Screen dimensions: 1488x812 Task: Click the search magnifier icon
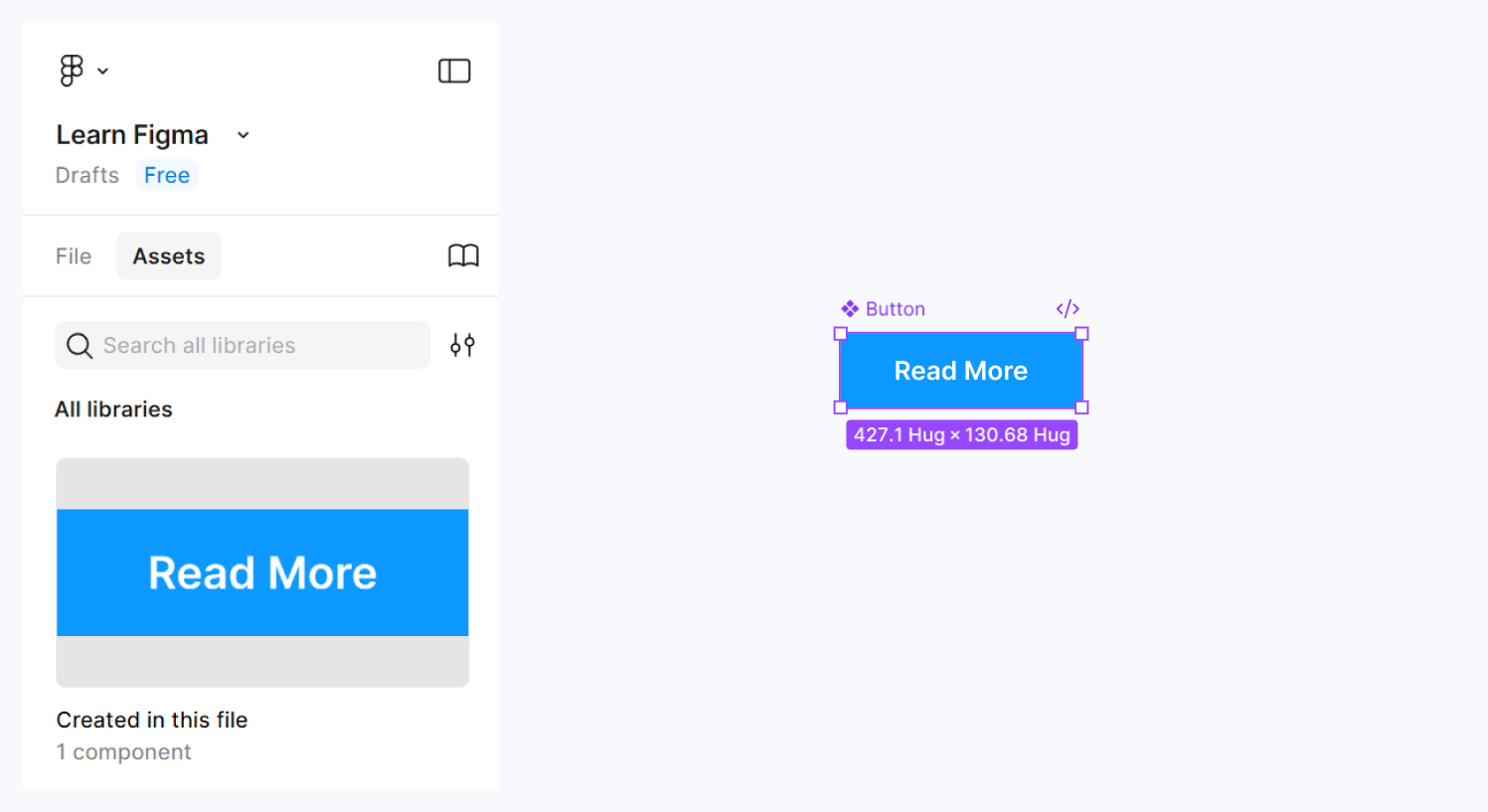pyautogui.click(x=80, y=345)
